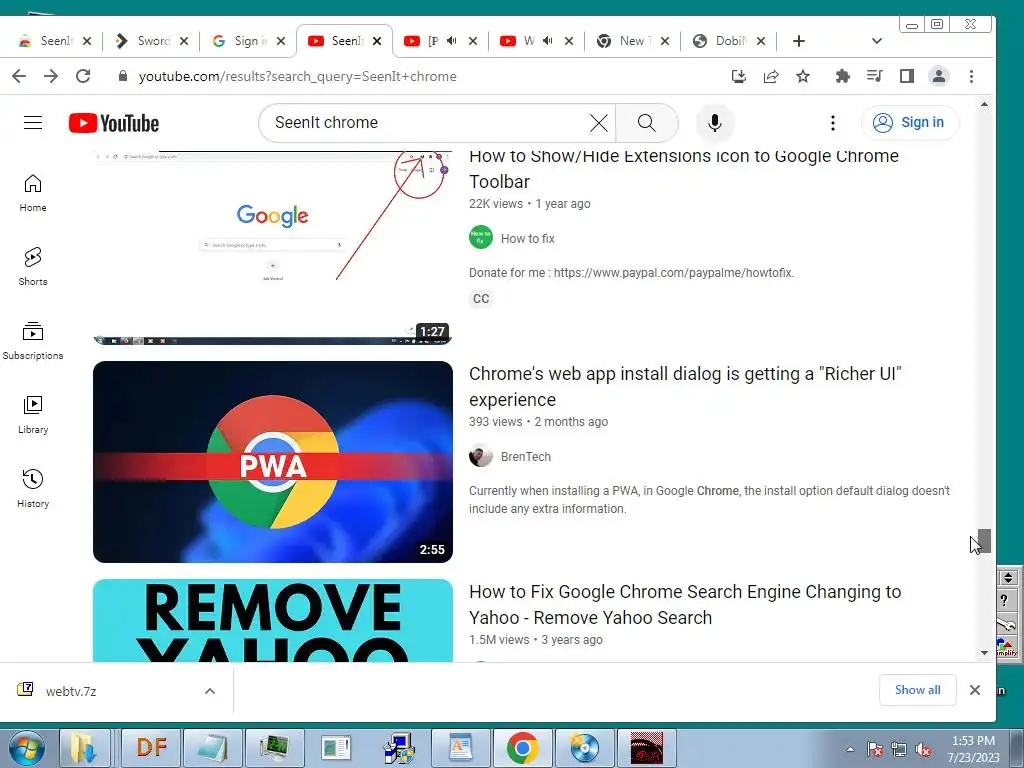Image resolution: width=1024 pixels, height=768 pixels.
Task: Reload the YouTube page
Action: [83, 76]
